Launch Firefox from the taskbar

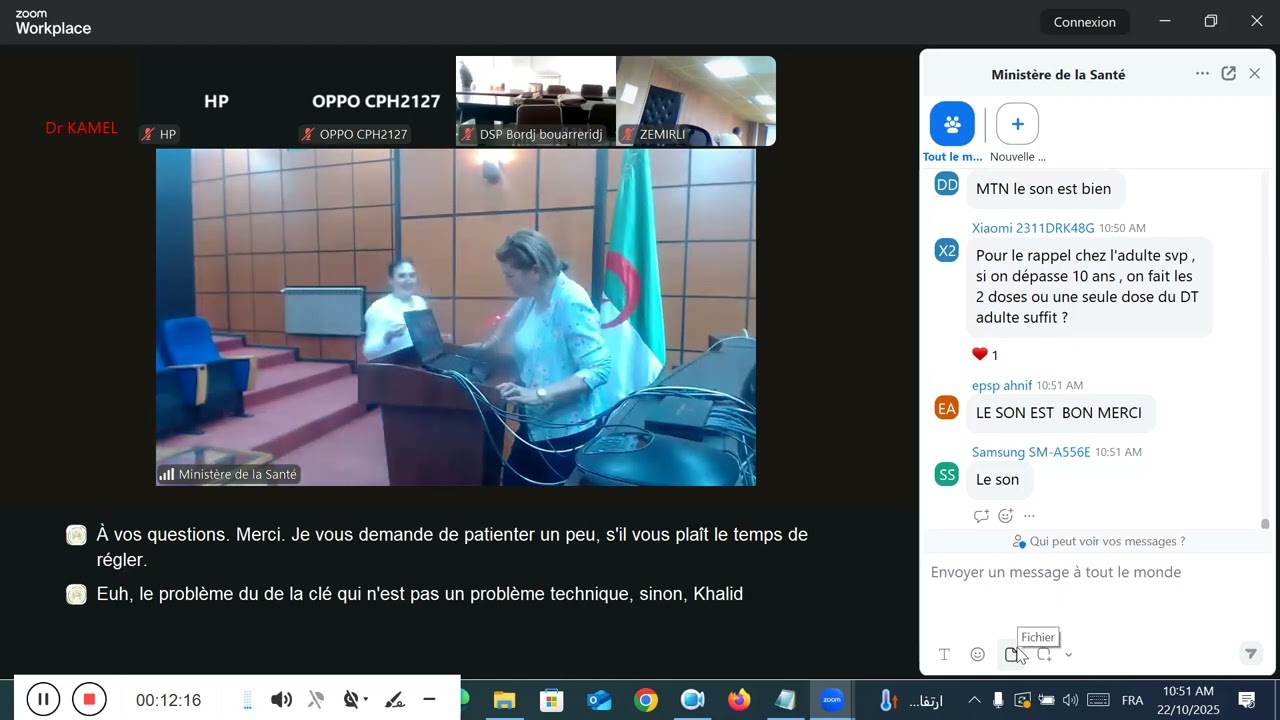(739, 700)
